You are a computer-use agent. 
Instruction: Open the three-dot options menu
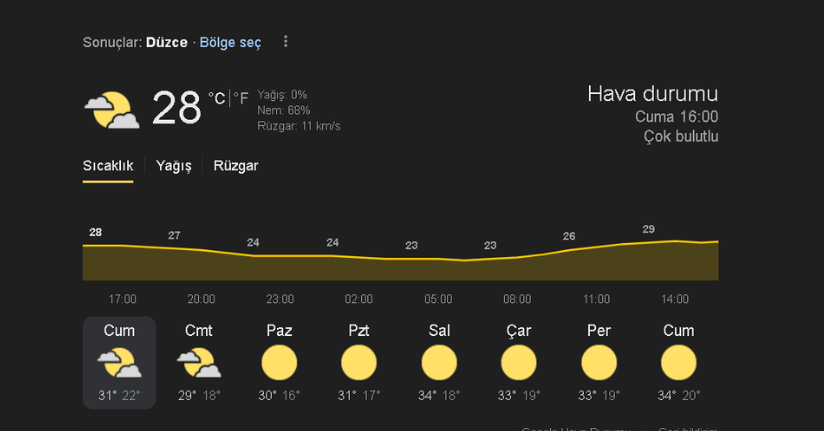285,42
